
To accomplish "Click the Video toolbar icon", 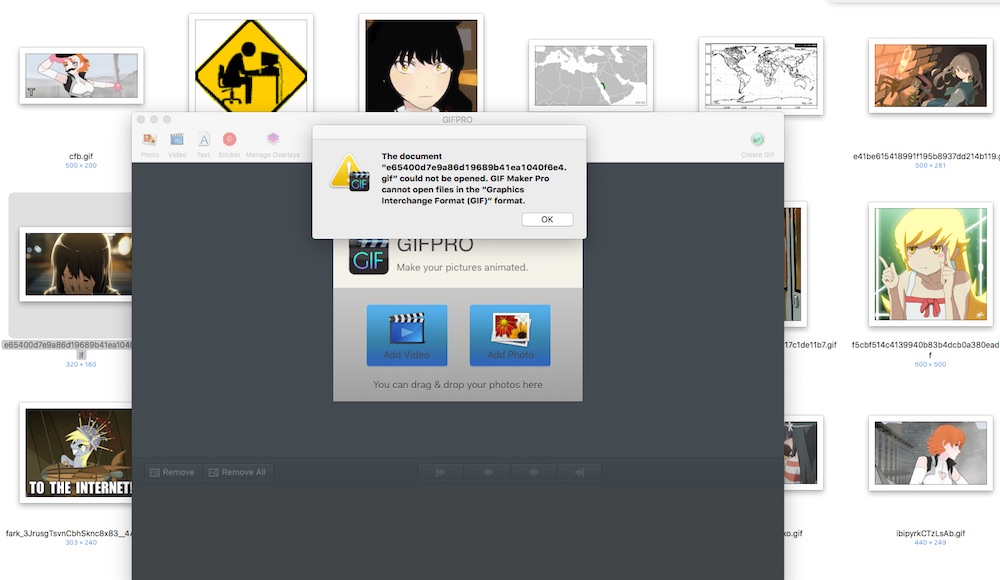I will pos(177,140).
